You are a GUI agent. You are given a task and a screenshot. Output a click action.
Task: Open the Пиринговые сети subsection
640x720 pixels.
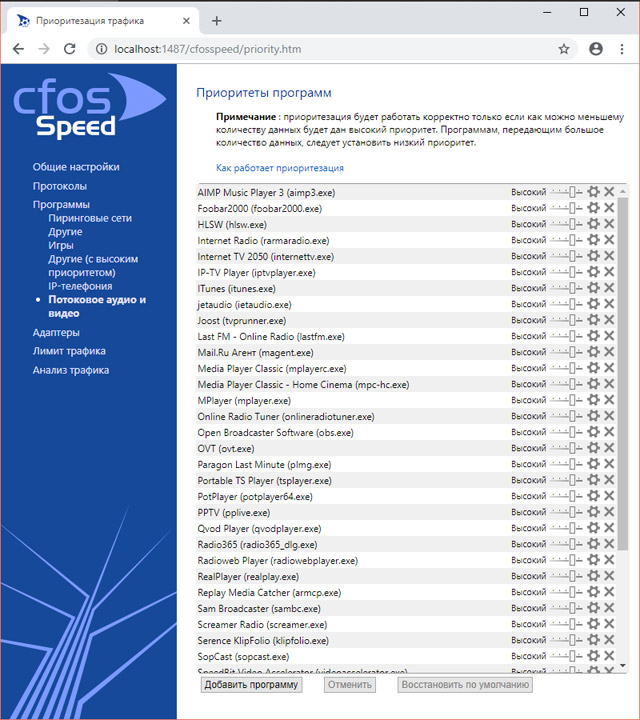pos(90,218)
